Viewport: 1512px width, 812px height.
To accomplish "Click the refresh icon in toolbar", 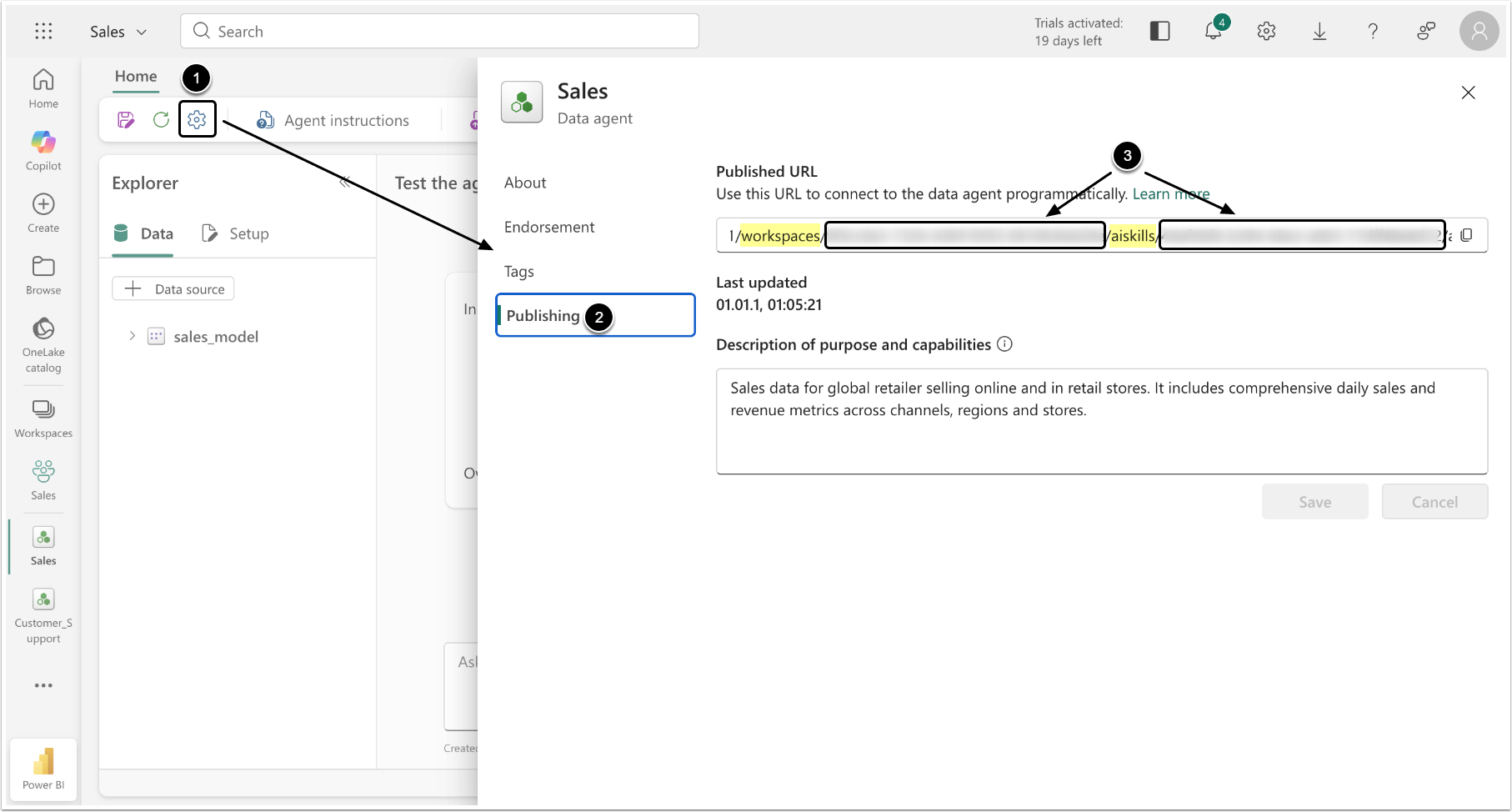I will click(x=161, y=120).
